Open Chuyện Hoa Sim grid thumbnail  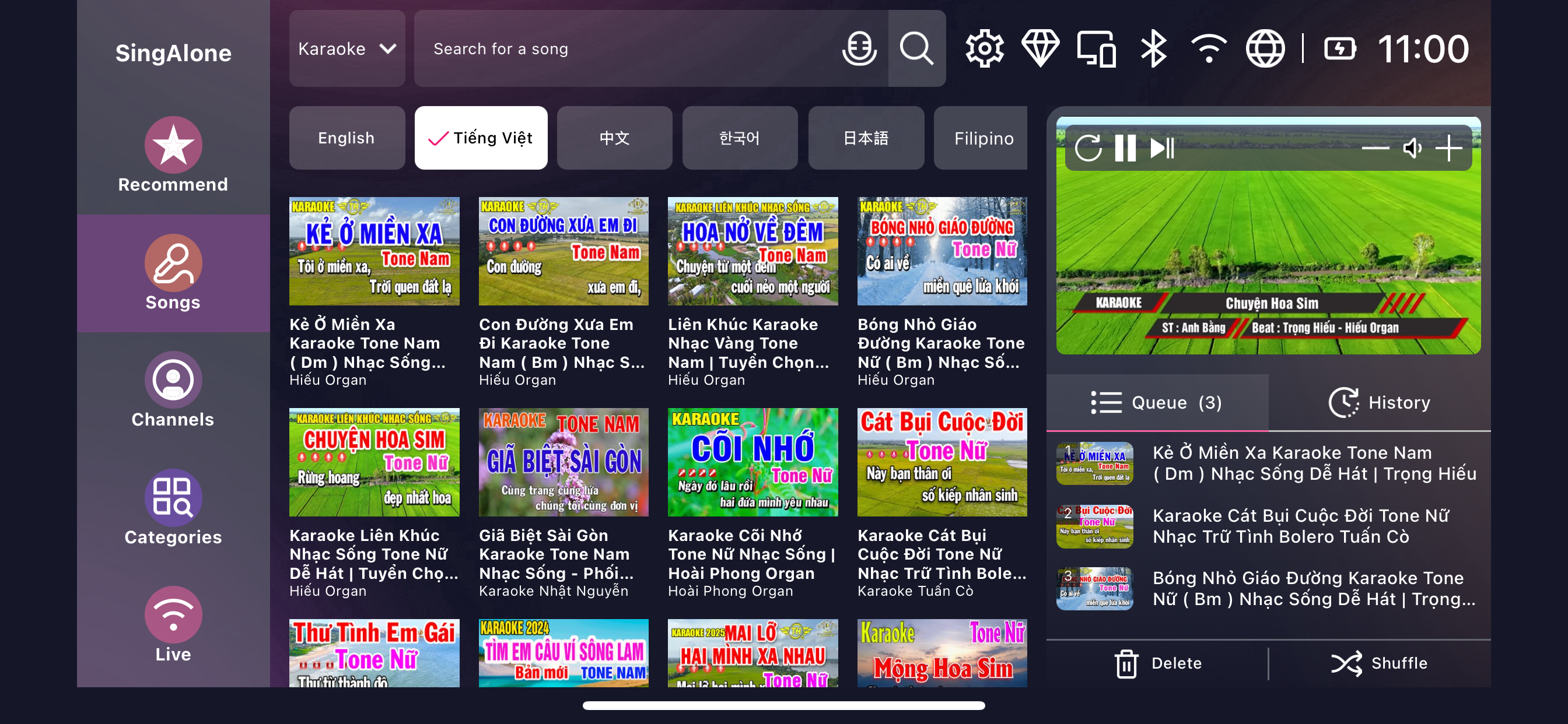point(374,462)
